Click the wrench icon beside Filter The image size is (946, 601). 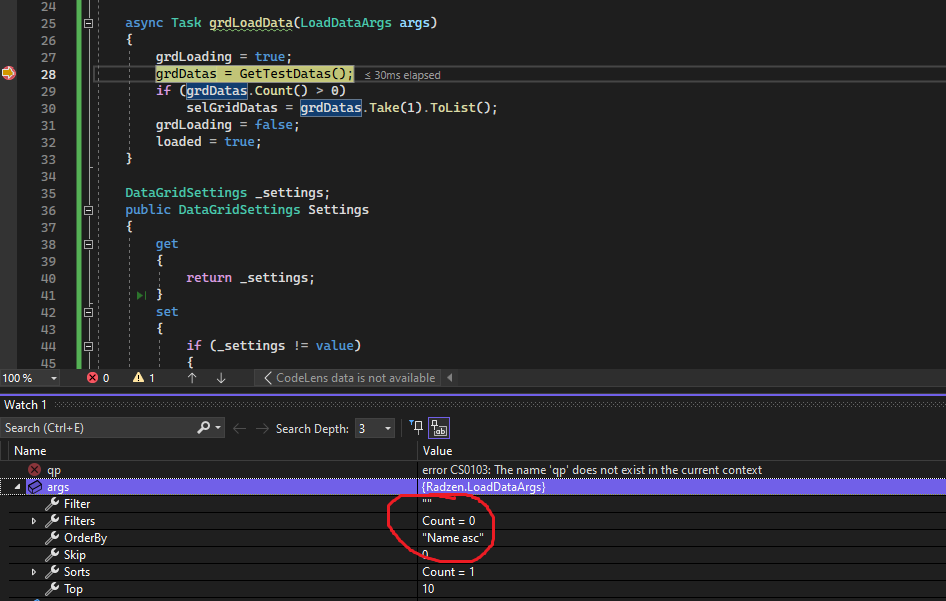coord(52,503)
